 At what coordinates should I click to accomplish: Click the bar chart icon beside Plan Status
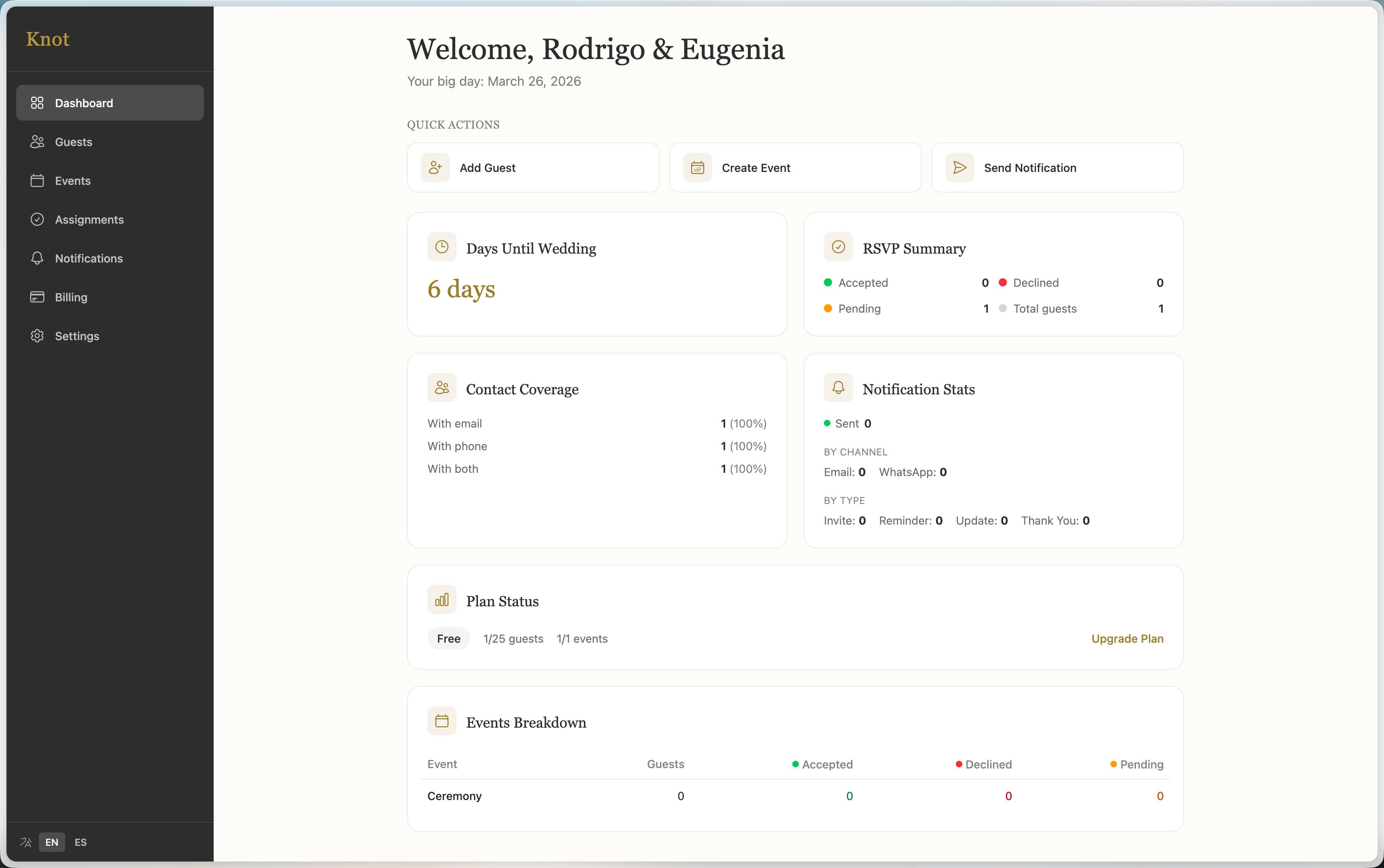click(442, 600)
